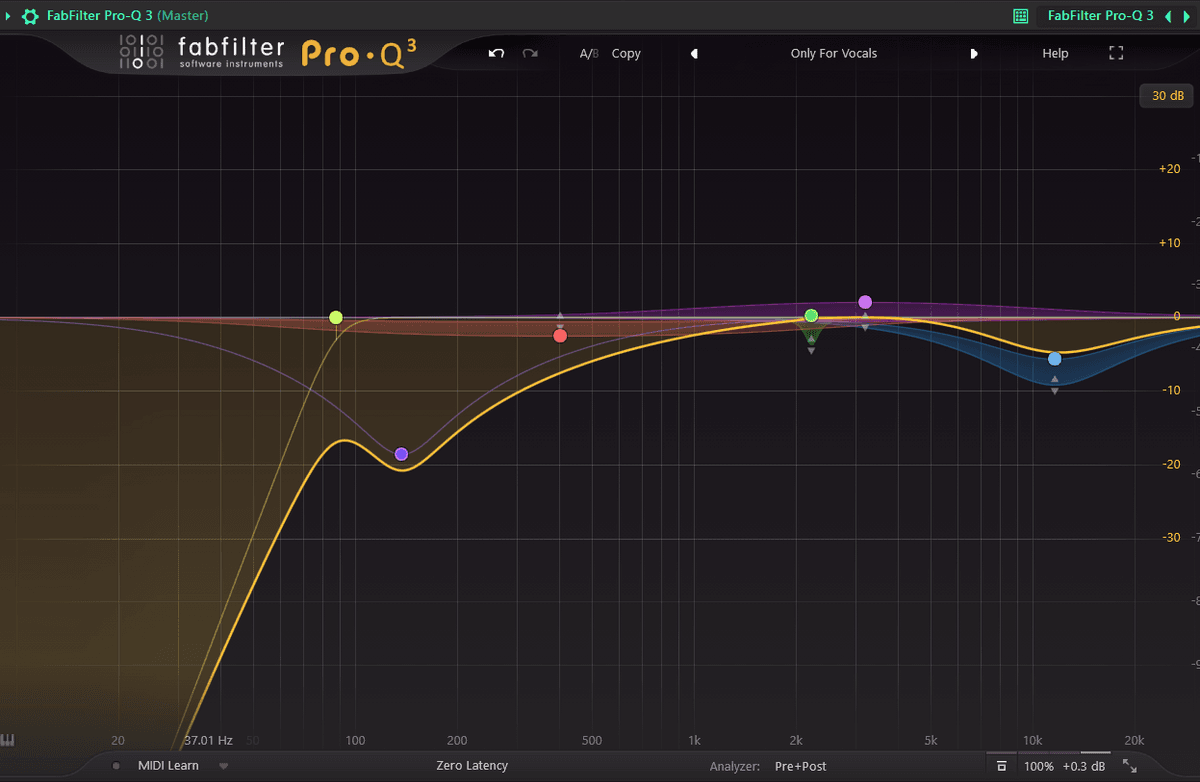Open the MIDI Learn dropdown arrow
1200x782 pixels.
224,767
